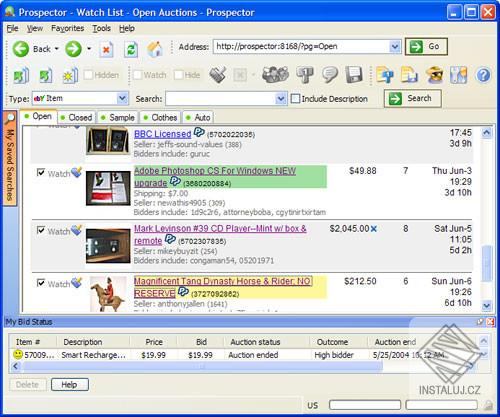
Task: Open the Magnificent Tang Dynasty Horse link
Action: point(222,281)
